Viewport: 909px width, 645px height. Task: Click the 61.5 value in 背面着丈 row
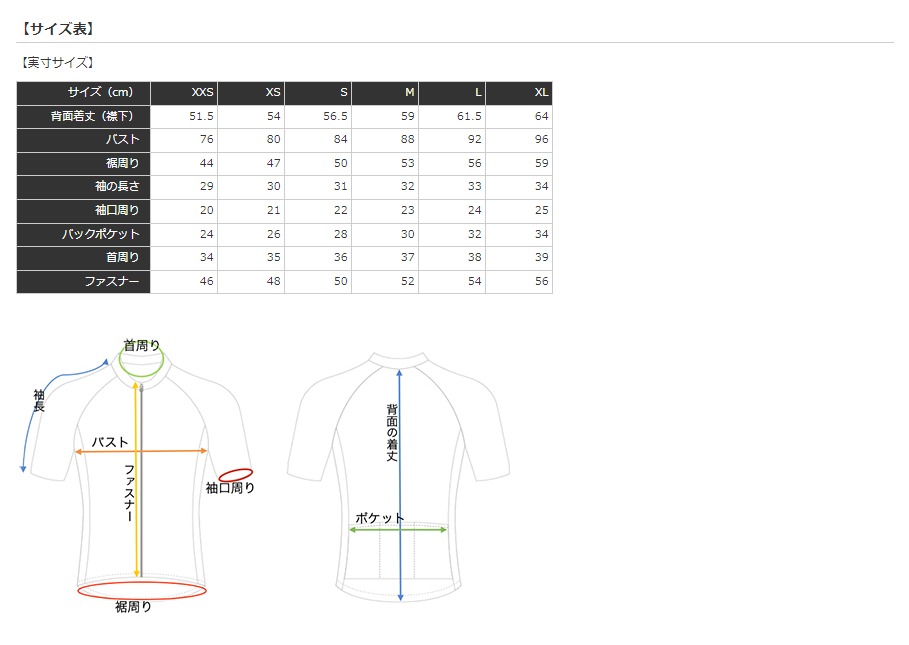coord(469,116)
